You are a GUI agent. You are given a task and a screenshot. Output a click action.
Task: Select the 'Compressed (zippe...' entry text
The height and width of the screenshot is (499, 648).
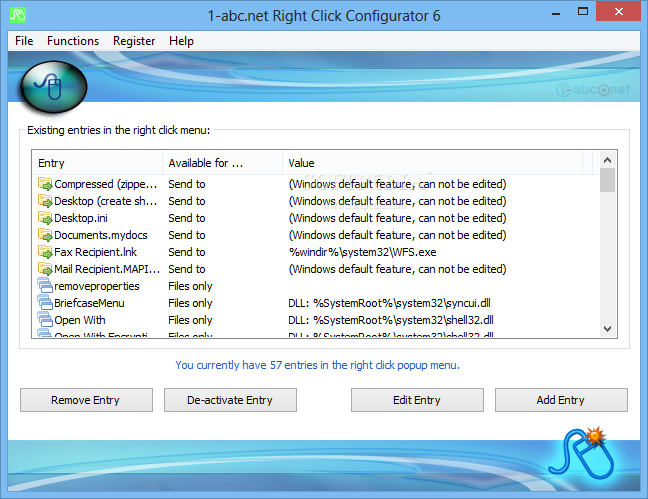pyautogui.click(x=106, y=184)
